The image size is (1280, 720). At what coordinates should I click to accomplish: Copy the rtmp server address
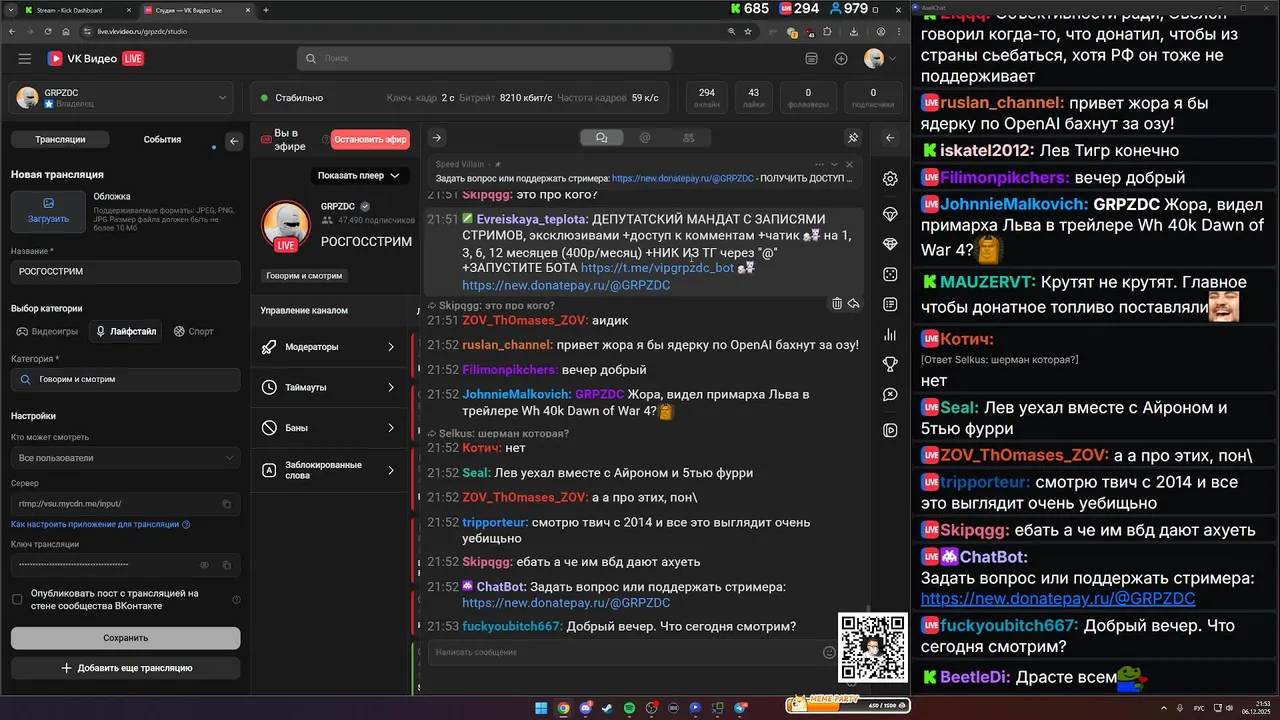(227, 504)
